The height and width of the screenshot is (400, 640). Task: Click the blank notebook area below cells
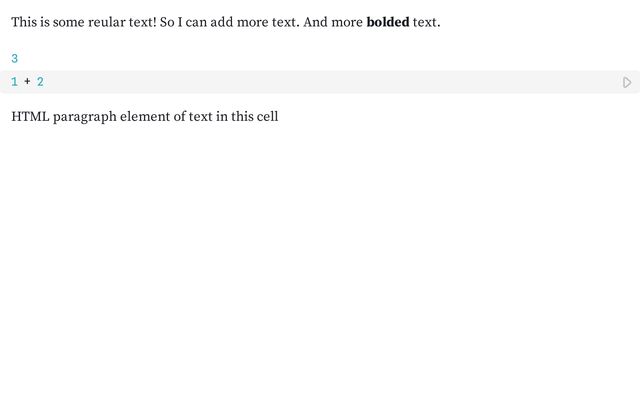coord(320,261)
